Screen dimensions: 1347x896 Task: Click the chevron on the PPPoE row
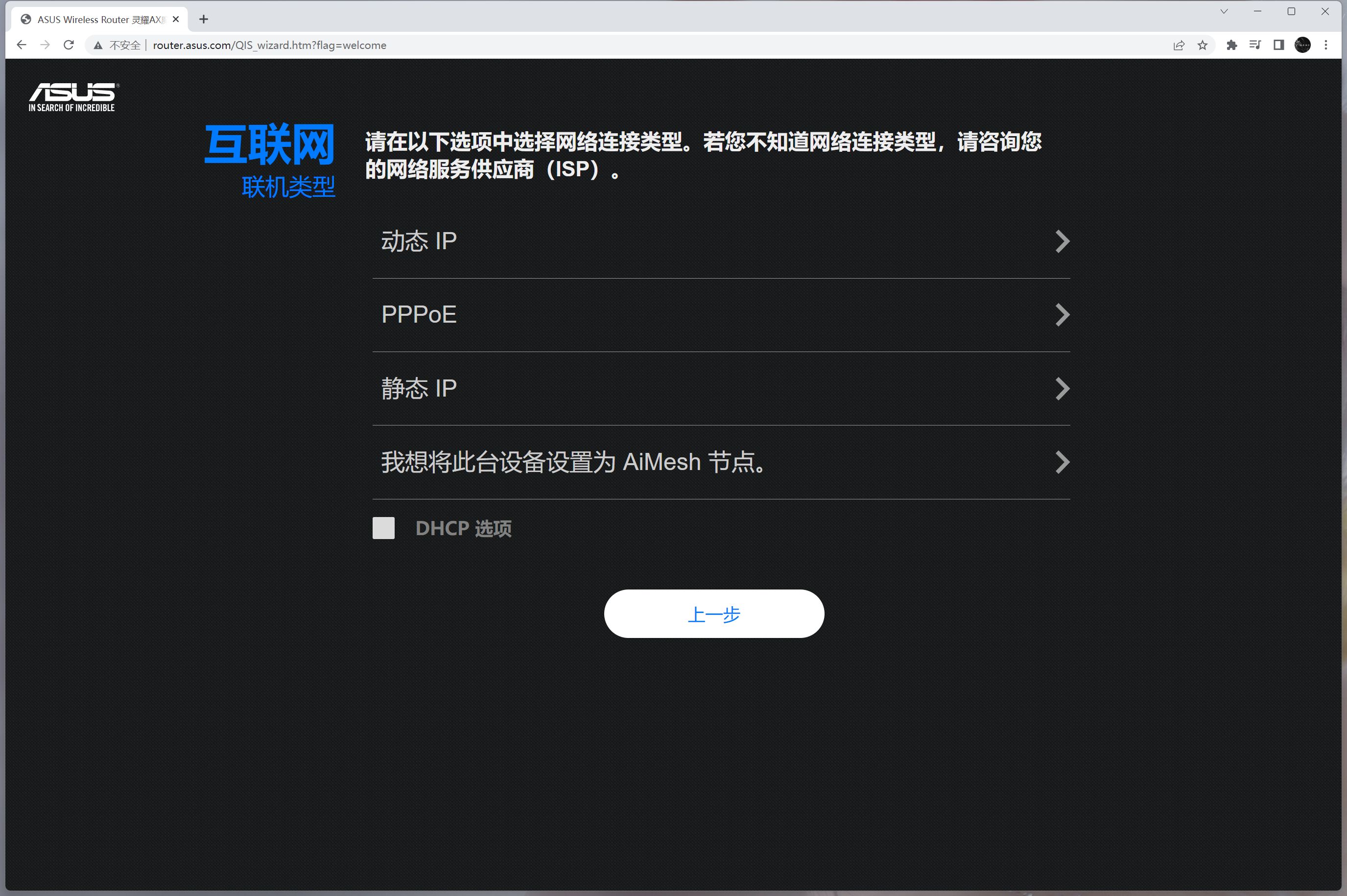click(x=1063, y=315)
